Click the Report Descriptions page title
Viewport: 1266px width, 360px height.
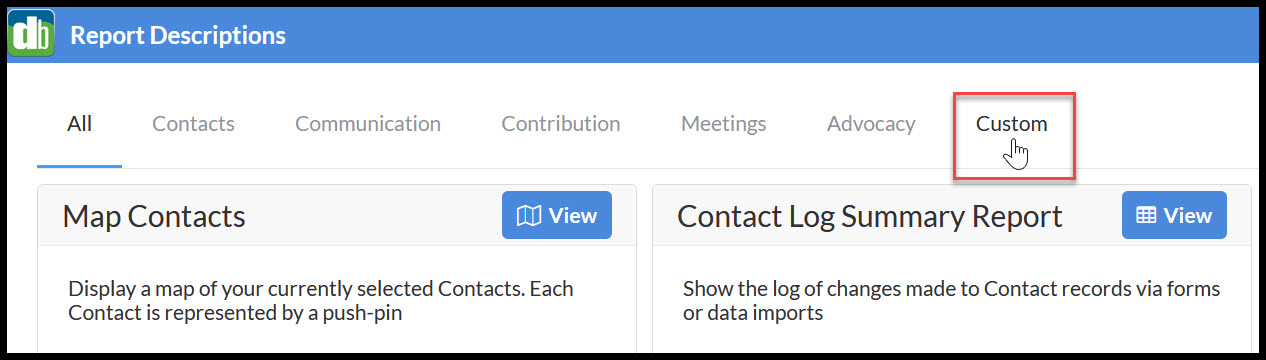[178, 35]
